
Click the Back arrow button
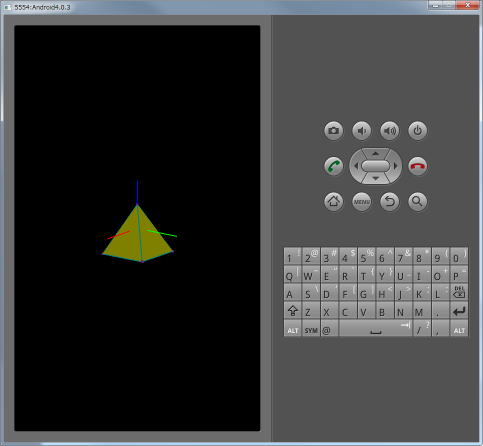(x=390, y=201)
